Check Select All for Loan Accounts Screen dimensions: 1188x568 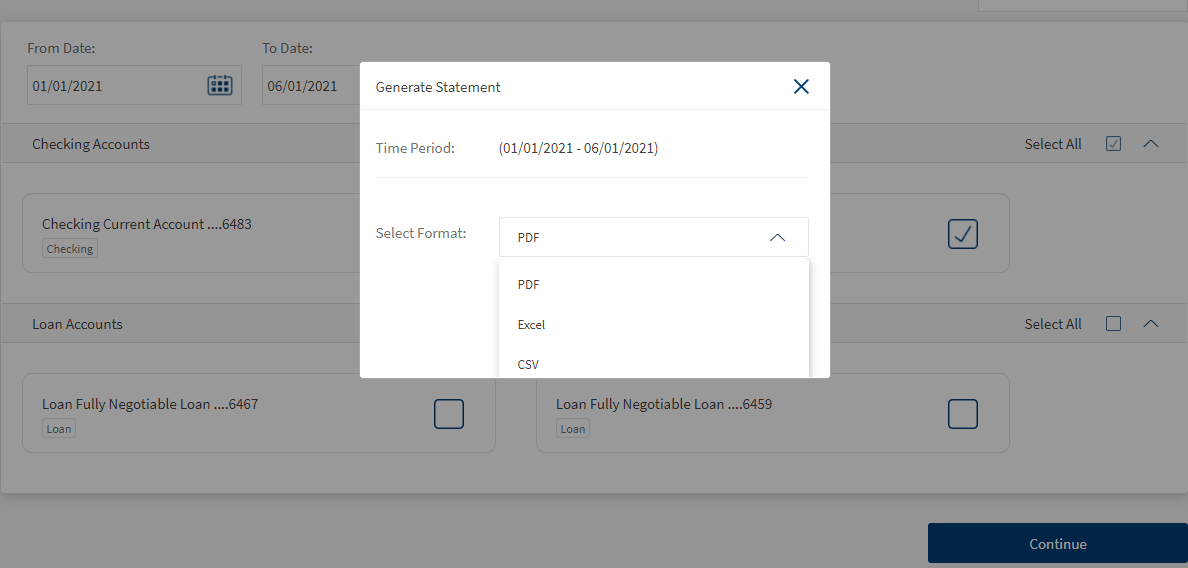[1113, 324]
